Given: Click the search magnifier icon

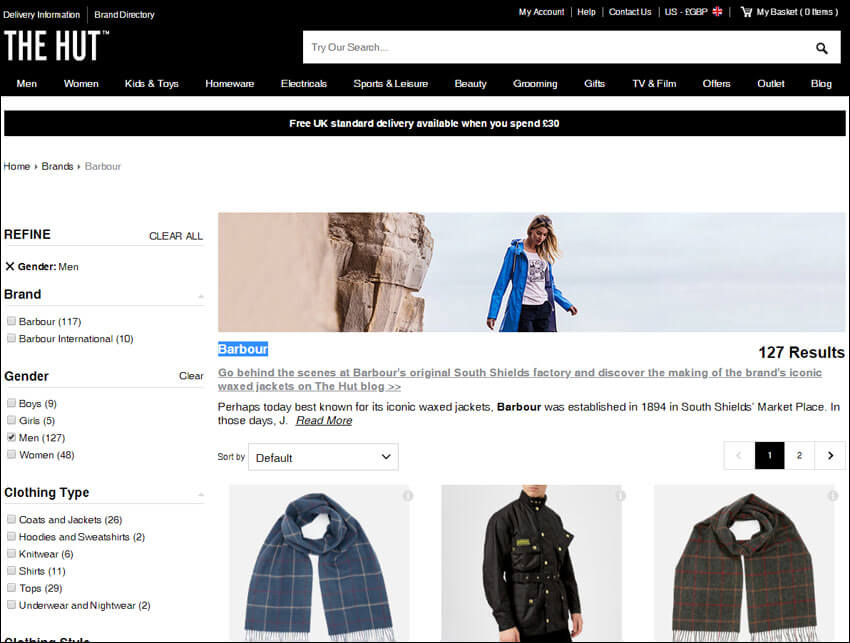Looking at the screenshot, I should [x=822, y=48].
